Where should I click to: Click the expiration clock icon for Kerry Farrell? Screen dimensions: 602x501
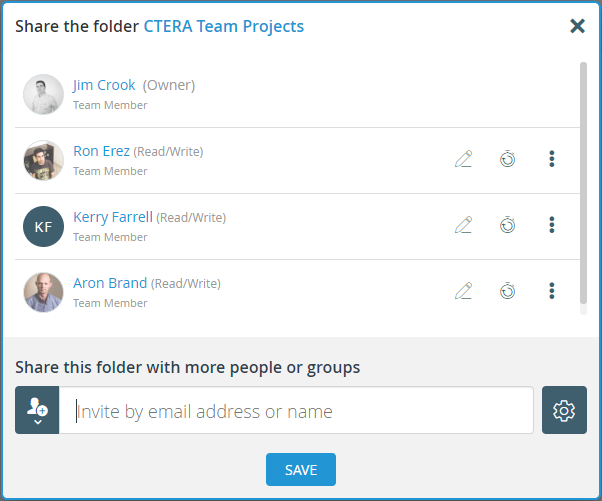507,225
